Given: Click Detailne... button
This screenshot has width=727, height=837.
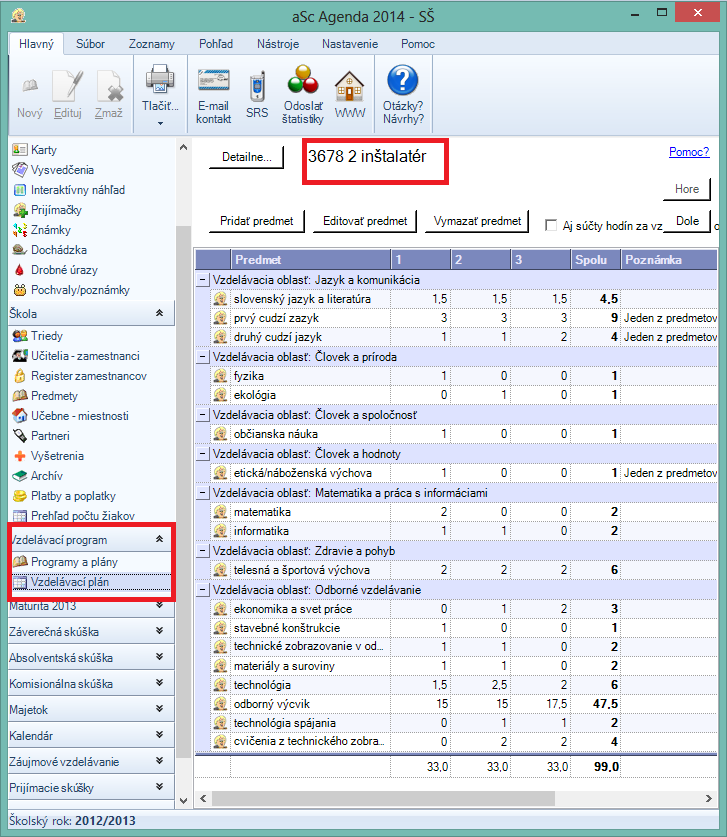Looking at the screenshot, I should 247,157.
